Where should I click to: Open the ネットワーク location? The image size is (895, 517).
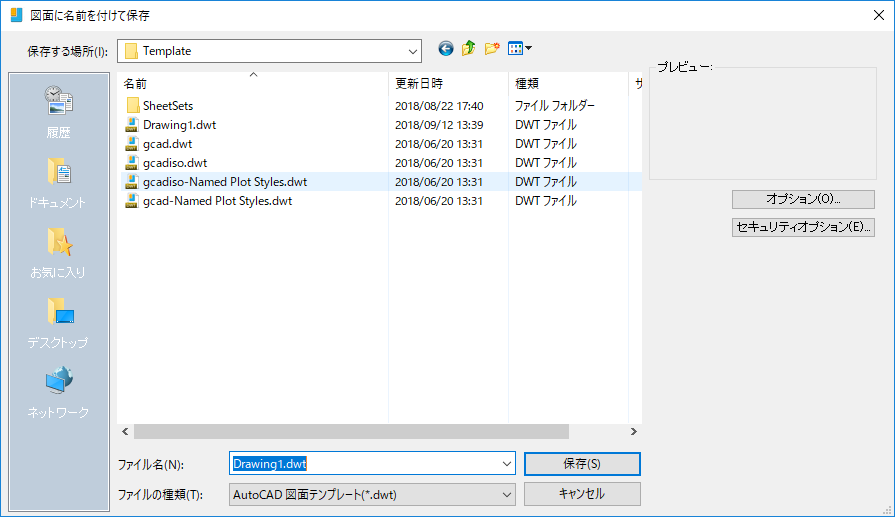coord(58,393)
